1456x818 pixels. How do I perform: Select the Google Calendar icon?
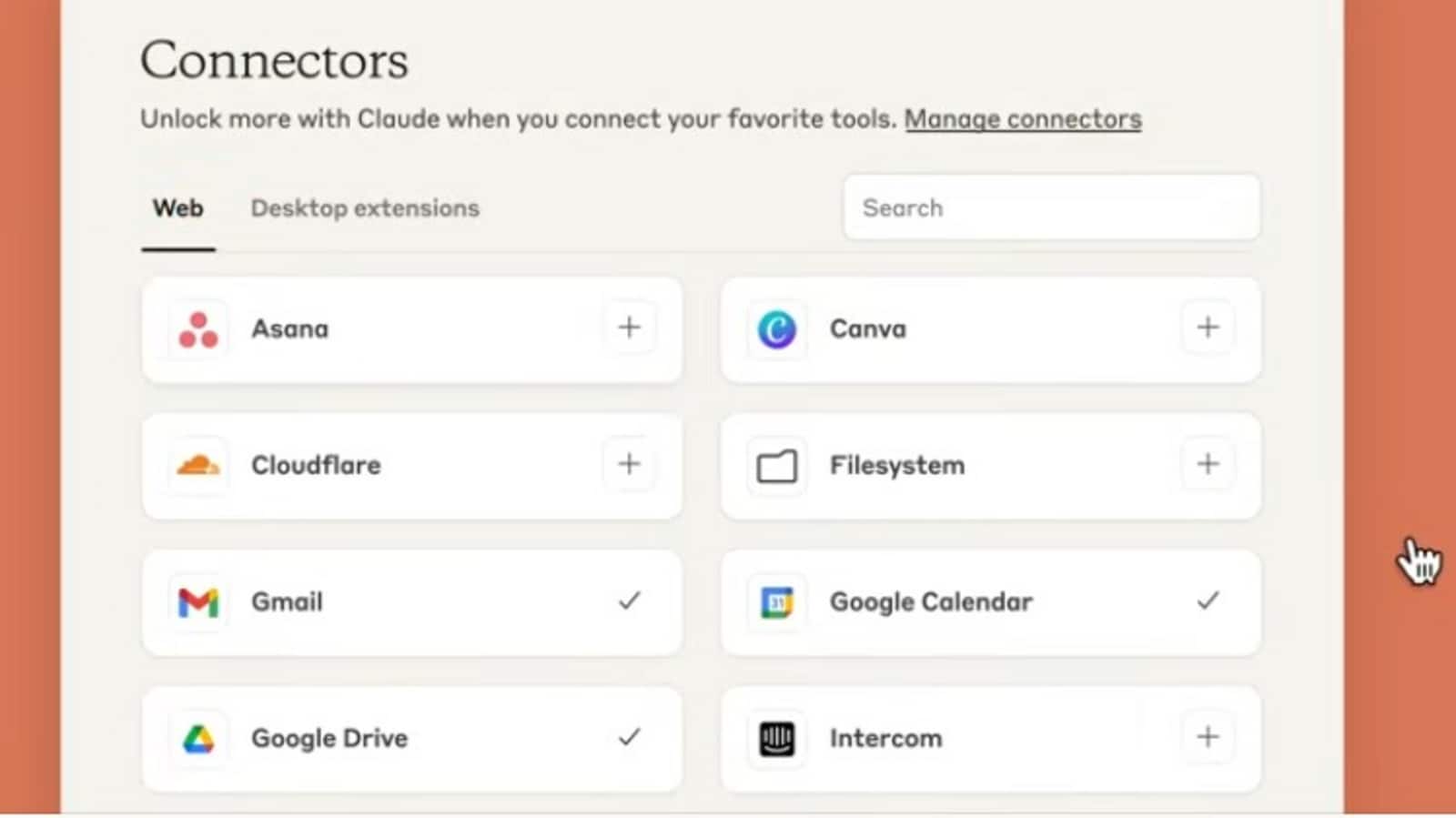pyautogui.click(x=775, y=601)
